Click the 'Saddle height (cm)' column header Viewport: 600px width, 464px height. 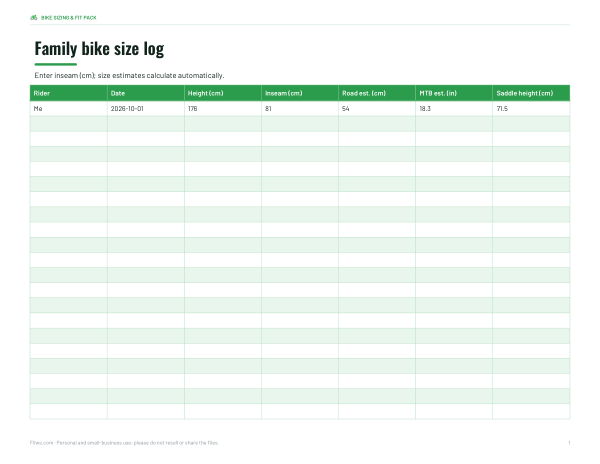pos(531,93)
